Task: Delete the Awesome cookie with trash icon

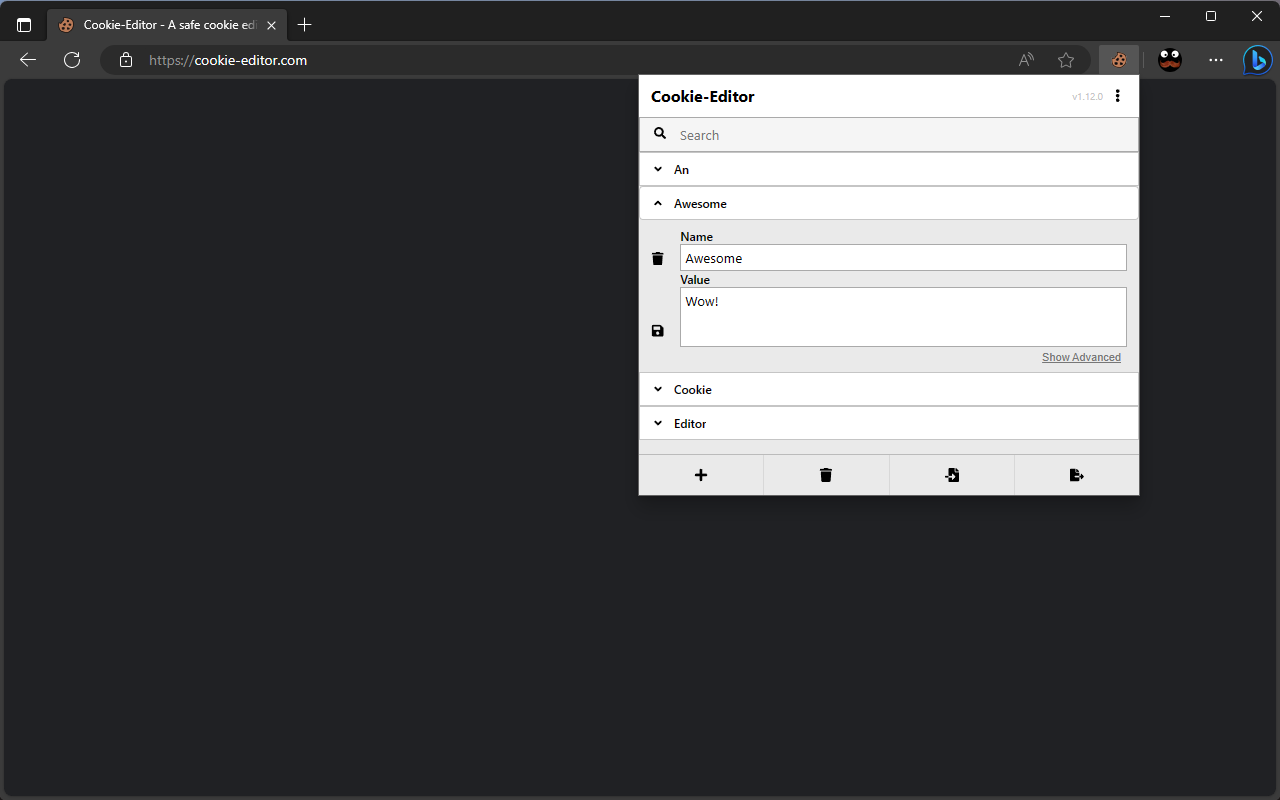Action: click(657, 259)
